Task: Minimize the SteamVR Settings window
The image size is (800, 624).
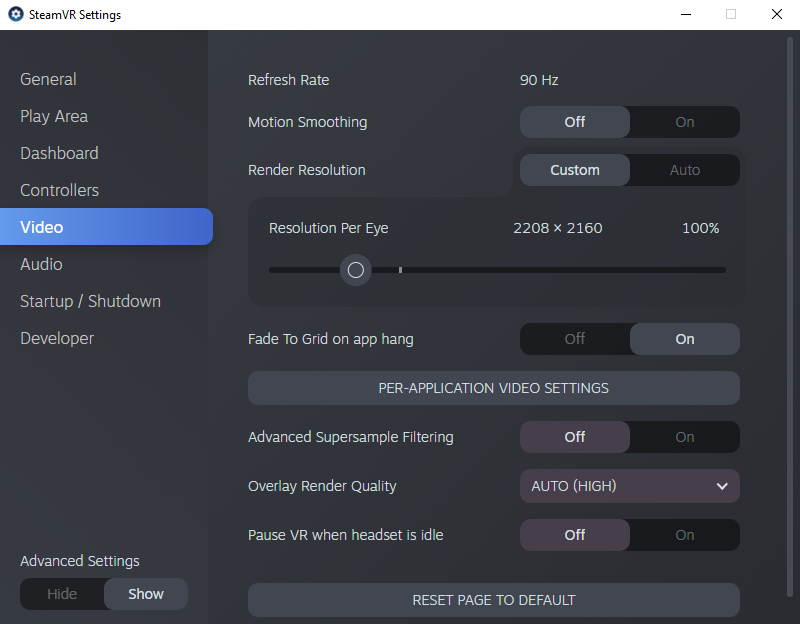Action: point(686,14)
